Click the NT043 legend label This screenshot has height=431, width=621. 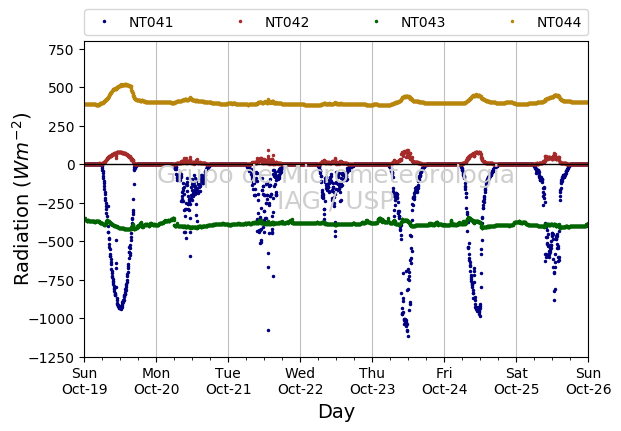click(x=423, y=22)
